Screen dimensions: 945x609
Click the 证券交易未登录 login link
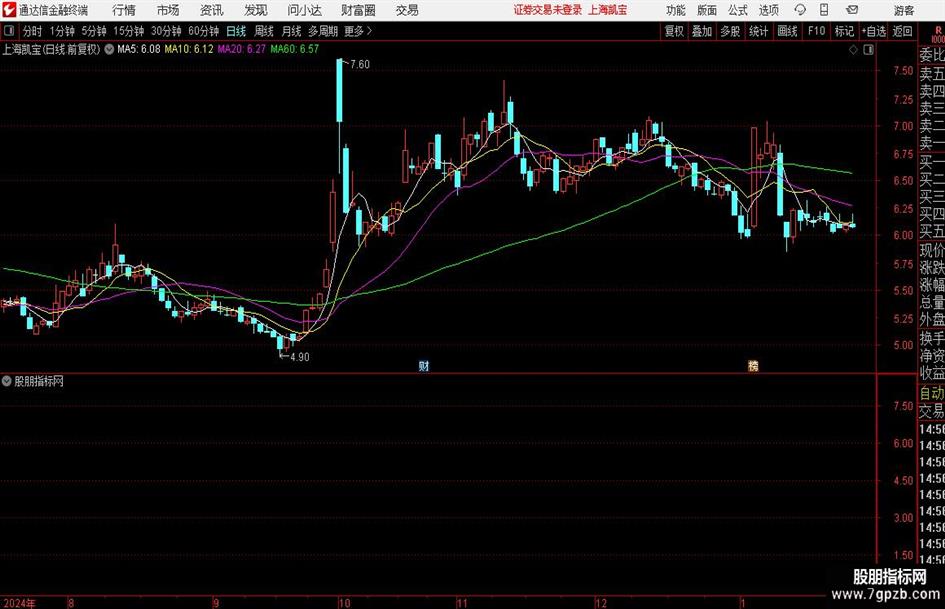(x=547, y=10)
